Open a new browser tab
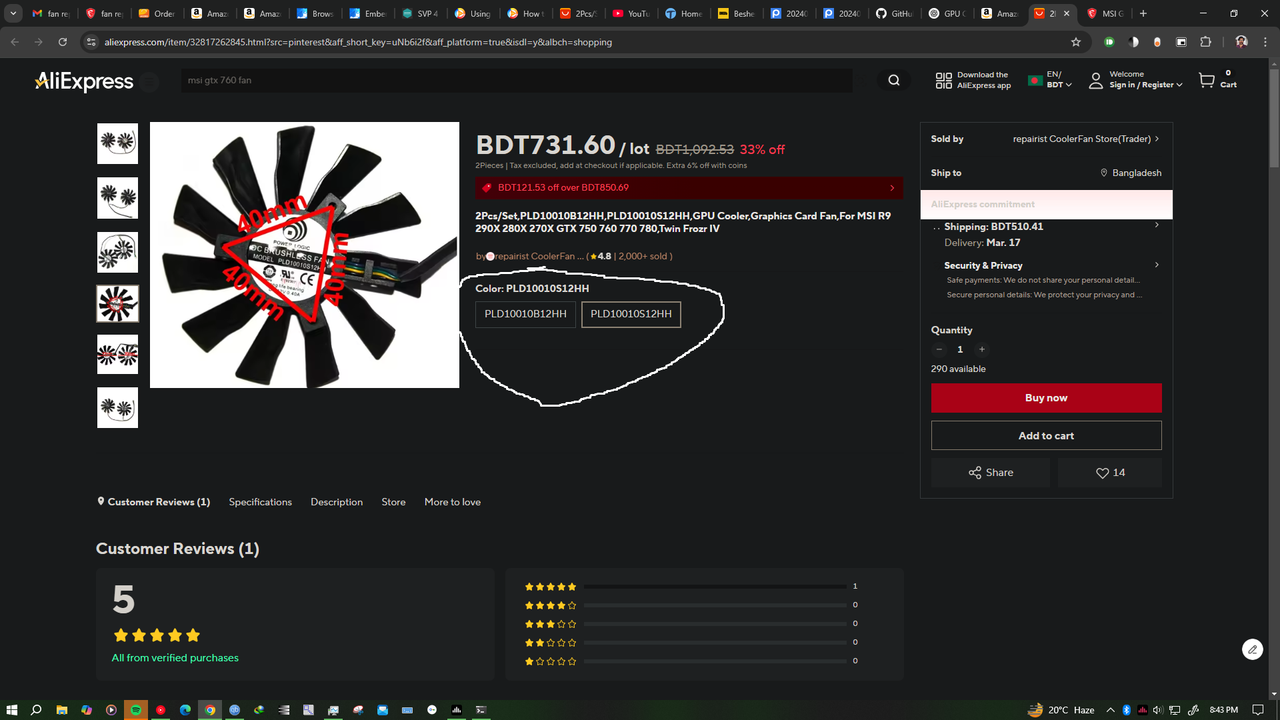1280x720 pixels. point(1143,14)
